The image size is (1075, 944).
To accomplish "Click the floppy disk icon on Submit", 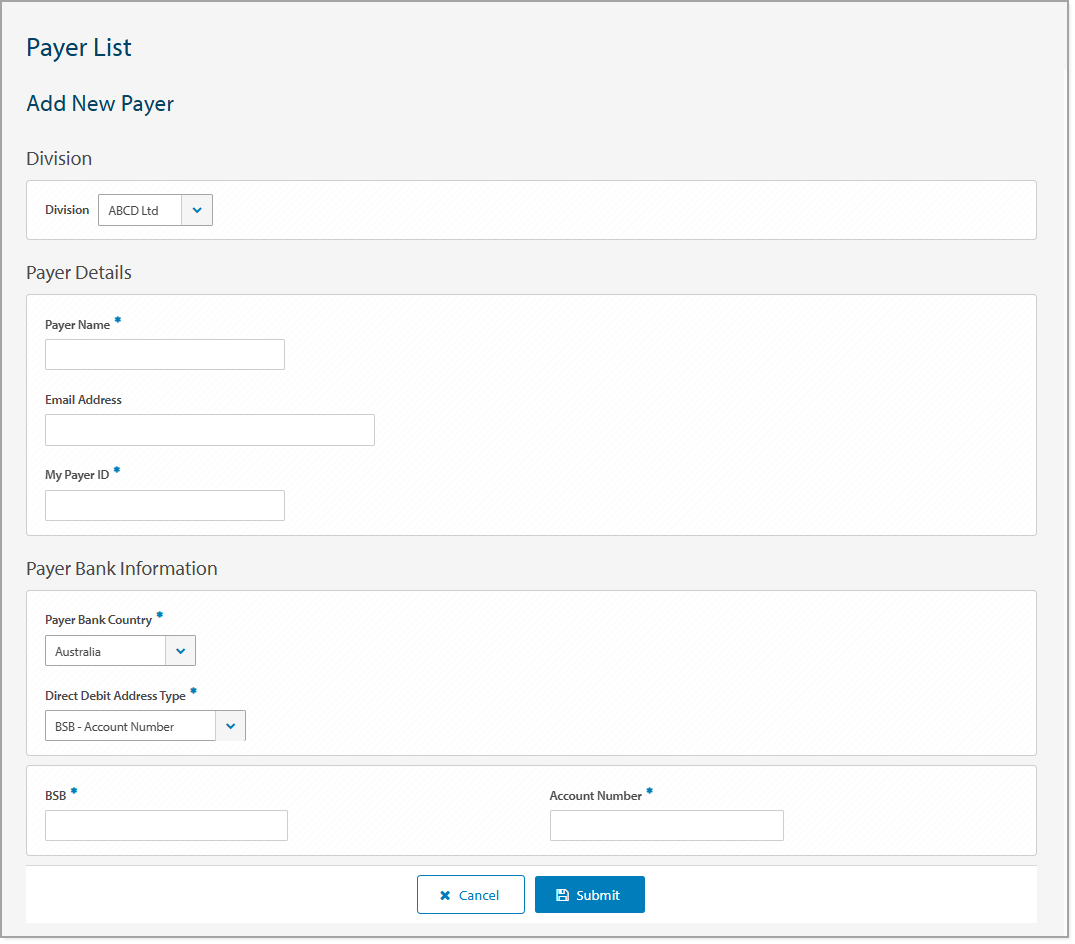I will [562, 896].
